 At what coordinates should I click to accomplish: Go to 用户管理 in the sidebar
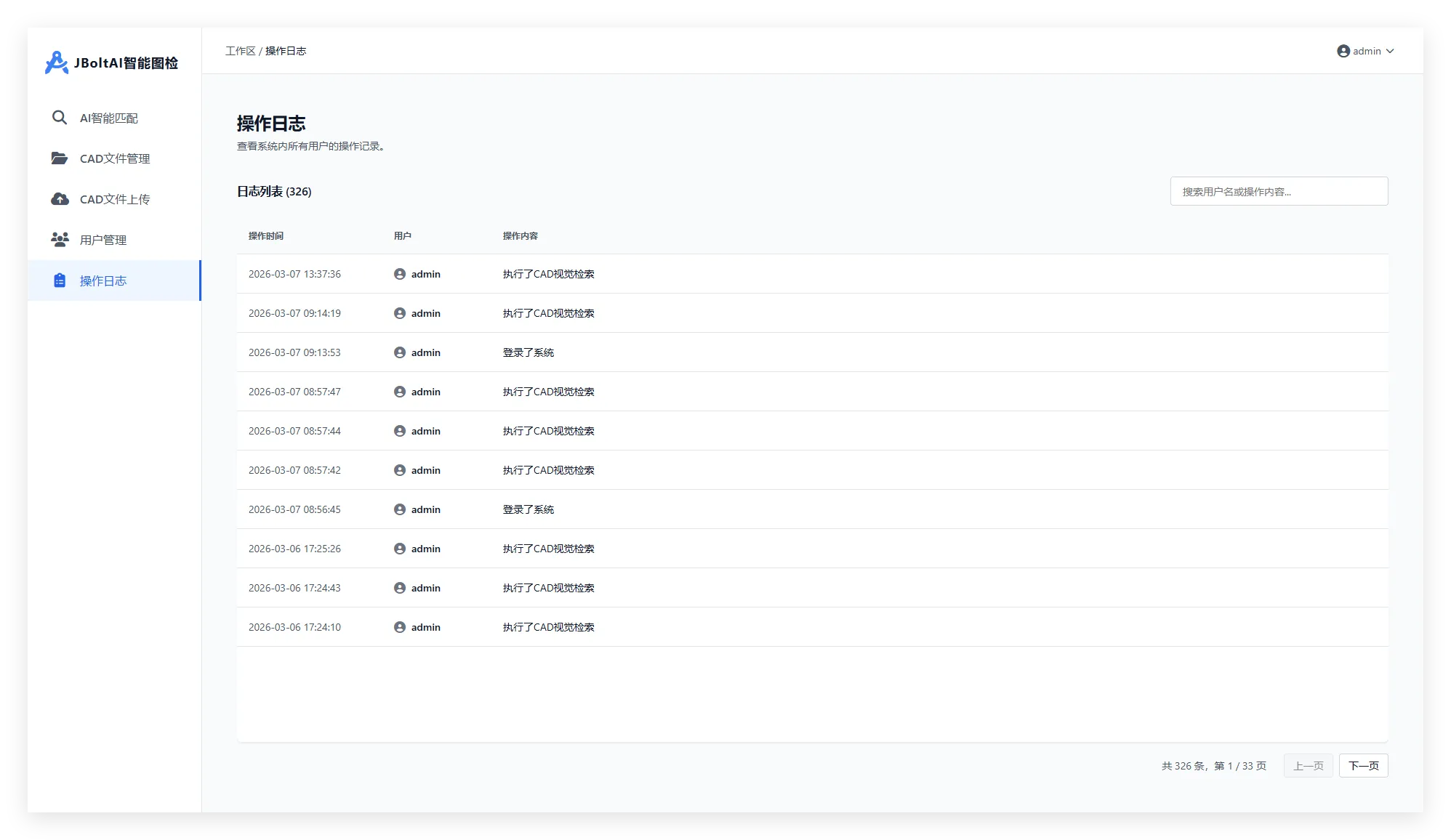(x=103, y=240)
